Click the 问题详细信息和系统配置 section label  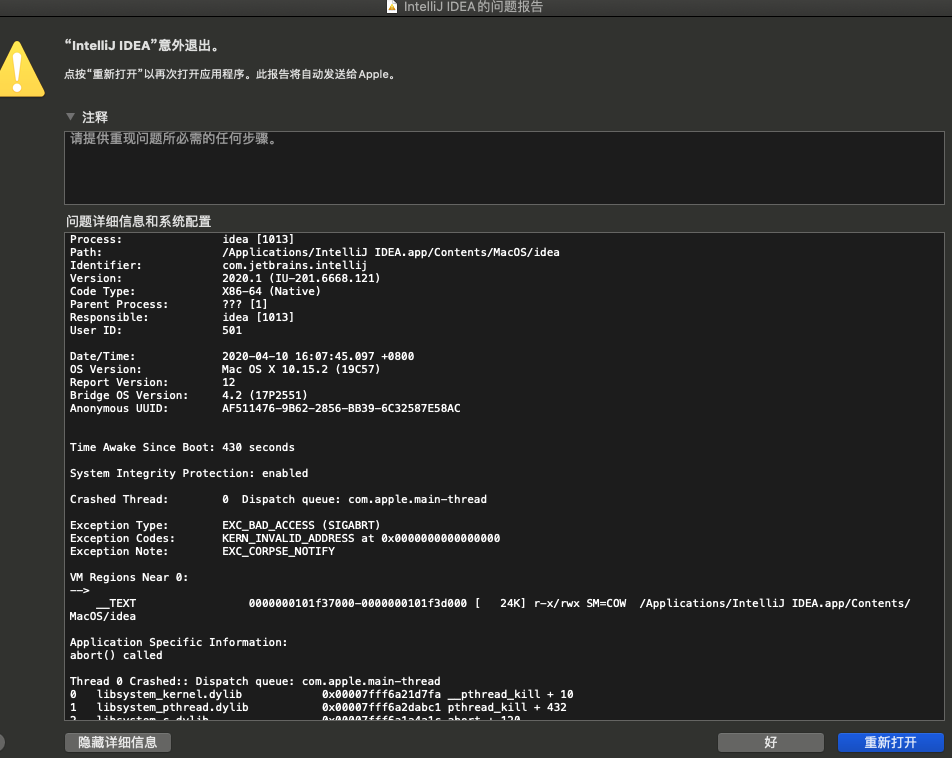click(138, 222)
